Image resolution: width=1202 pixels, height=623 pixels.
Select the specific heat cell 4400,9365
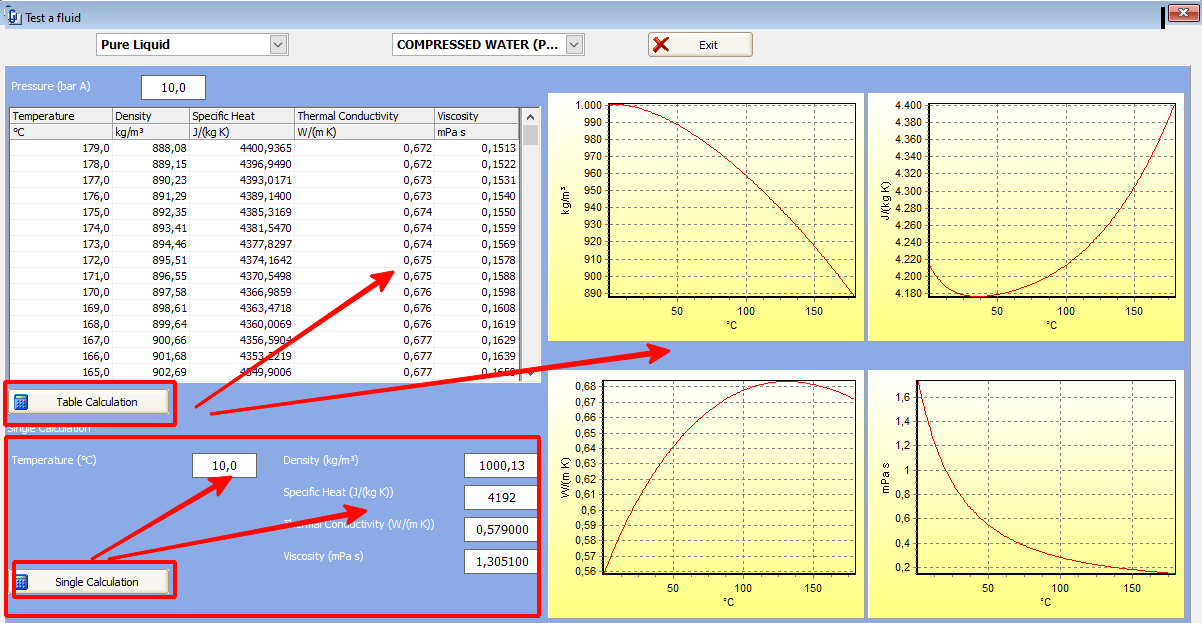(x=242, y=148)
